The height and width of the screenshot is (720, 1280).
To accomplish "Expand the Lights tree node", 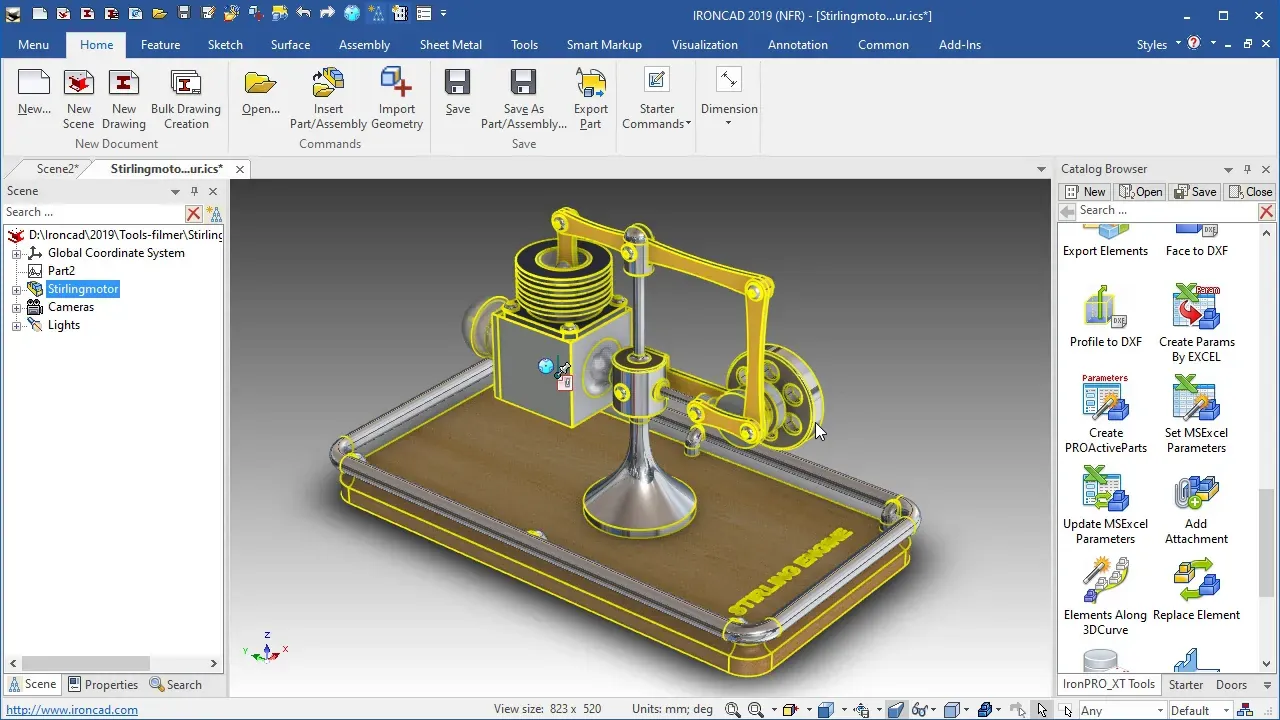I will coord(16,326).
